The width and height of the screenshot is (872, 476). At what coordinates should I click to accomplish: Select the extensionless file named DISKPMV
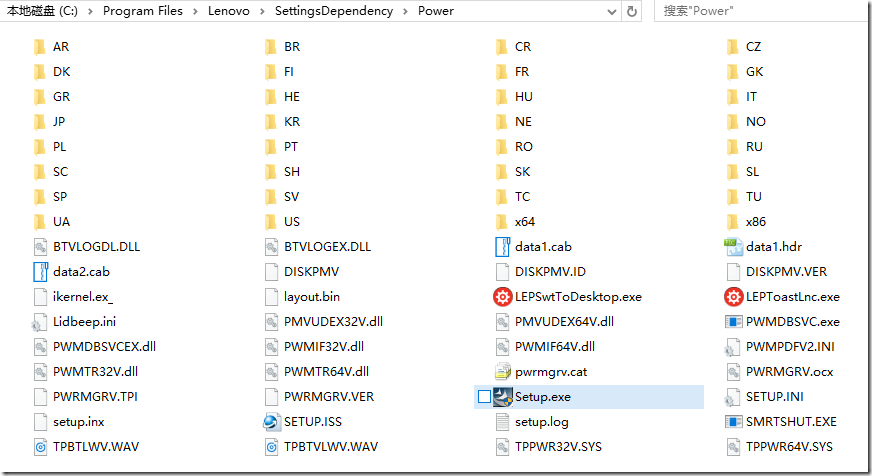point(311,272)
